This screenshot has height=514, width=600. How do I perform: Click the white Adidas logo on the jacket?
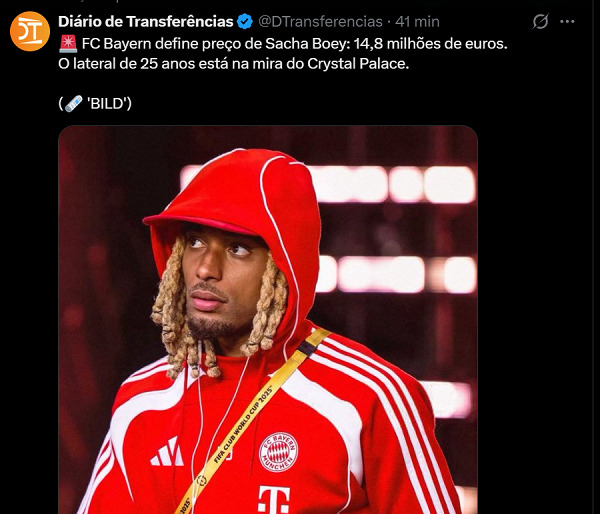(167, 452)
